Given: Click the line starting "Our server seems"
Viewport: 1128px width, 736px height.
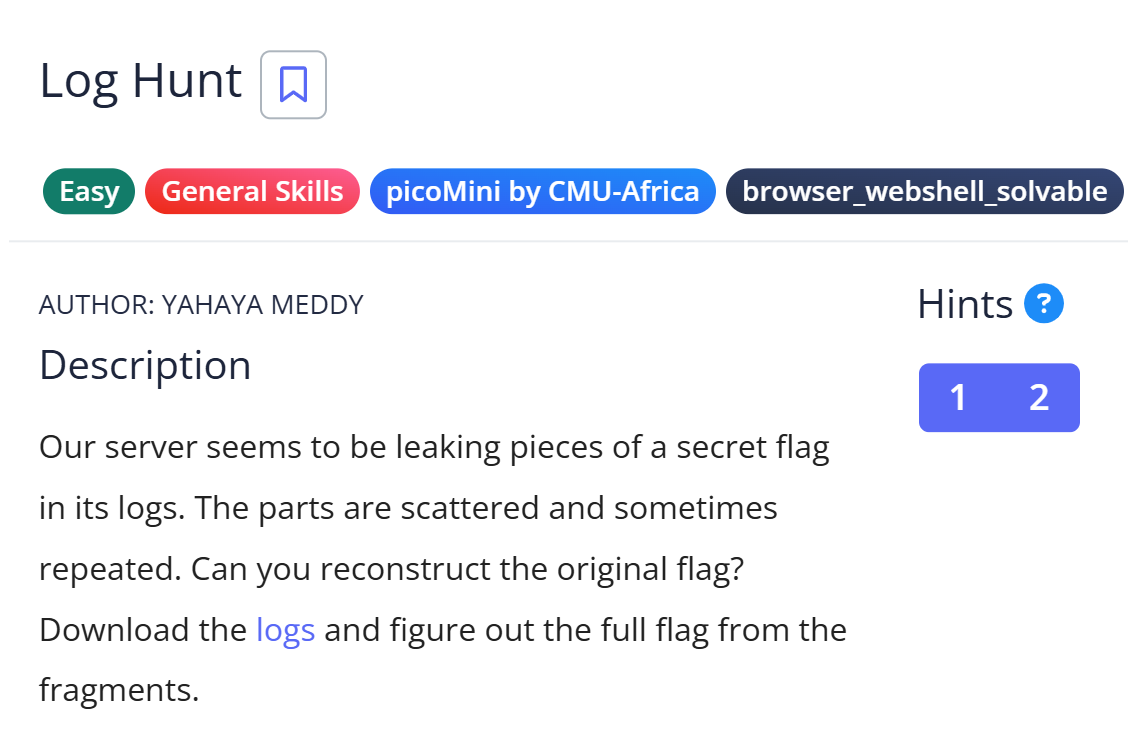Looking at the screenshot, I should 434,447.
